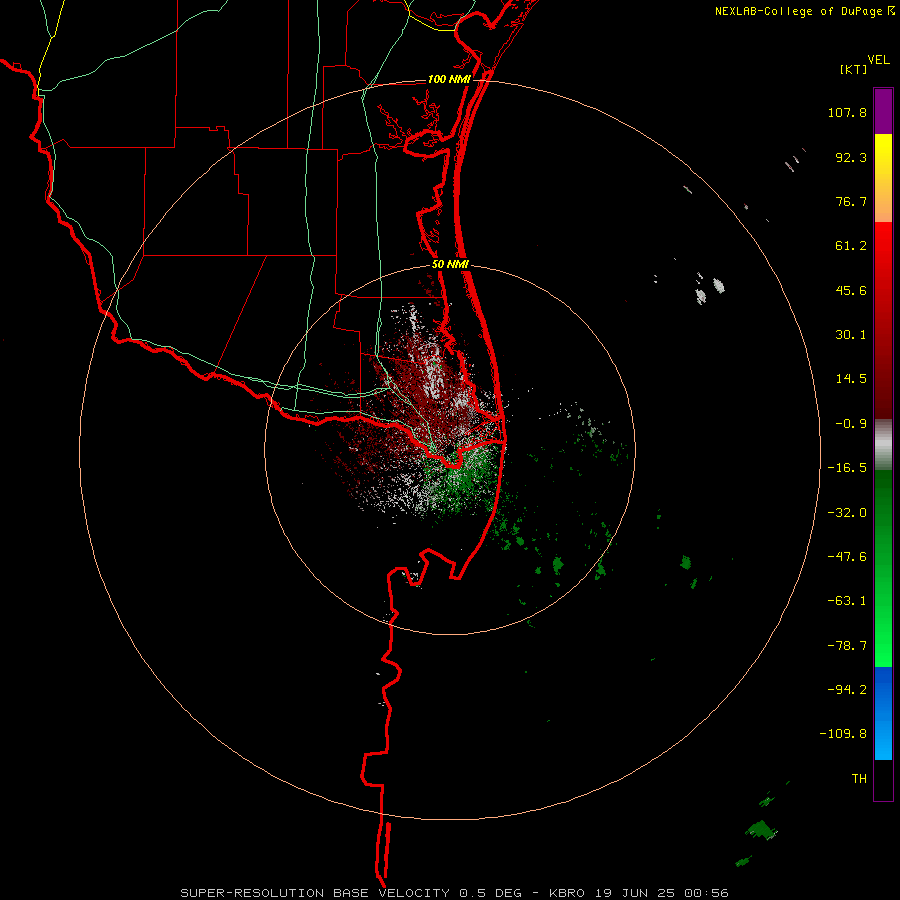Click the 19 JUN 25 00:56 timestamp
Viewport: 900px width, 900px height.
click(662, 893)
